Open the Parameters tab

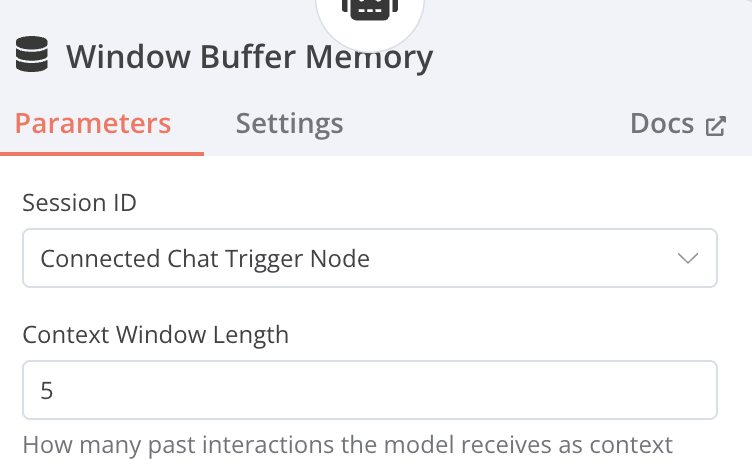tap(93, 124)
